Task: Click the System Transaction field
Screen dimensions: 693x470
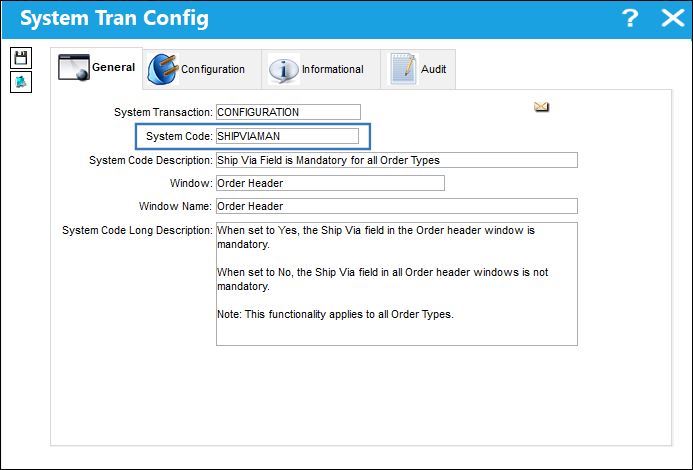Action: pos(288,112)
